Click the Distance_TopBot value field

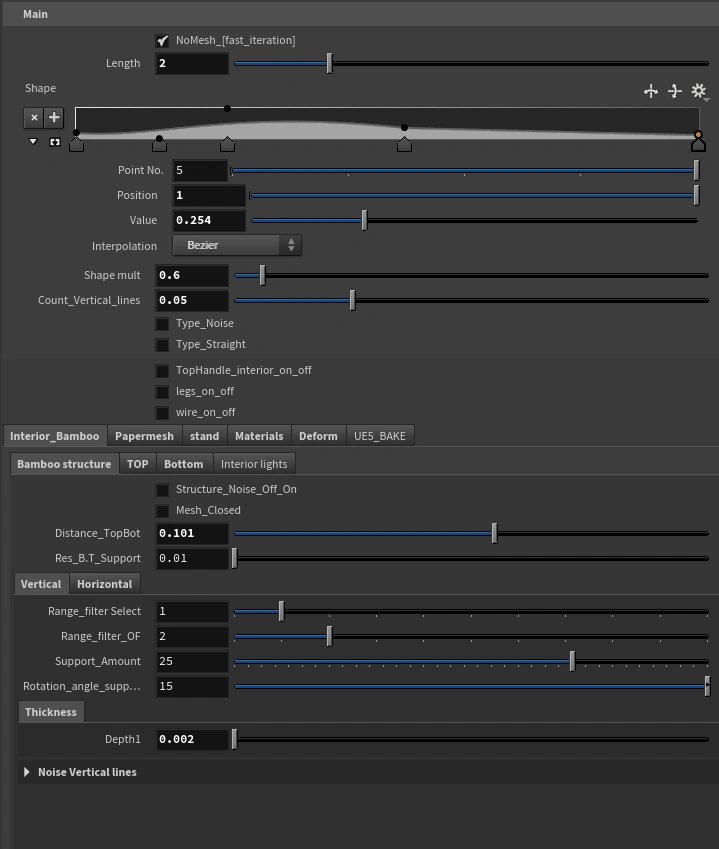point(192,534)
